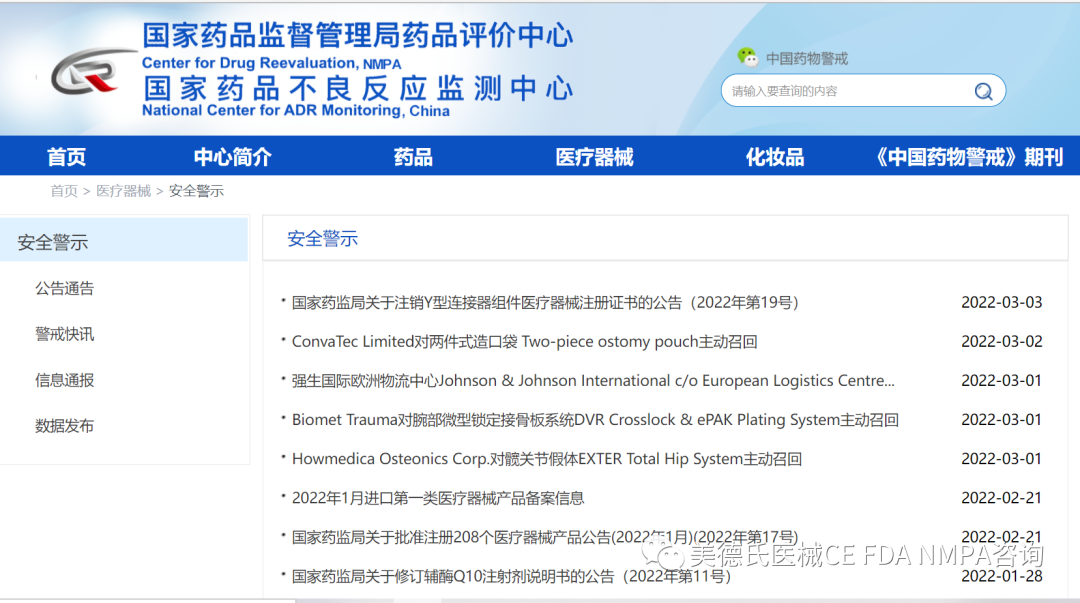1080x603 pixels.
Task: Open the 中心简介 navigation tab
Action: pyautogui.click(x=232, y=157)
